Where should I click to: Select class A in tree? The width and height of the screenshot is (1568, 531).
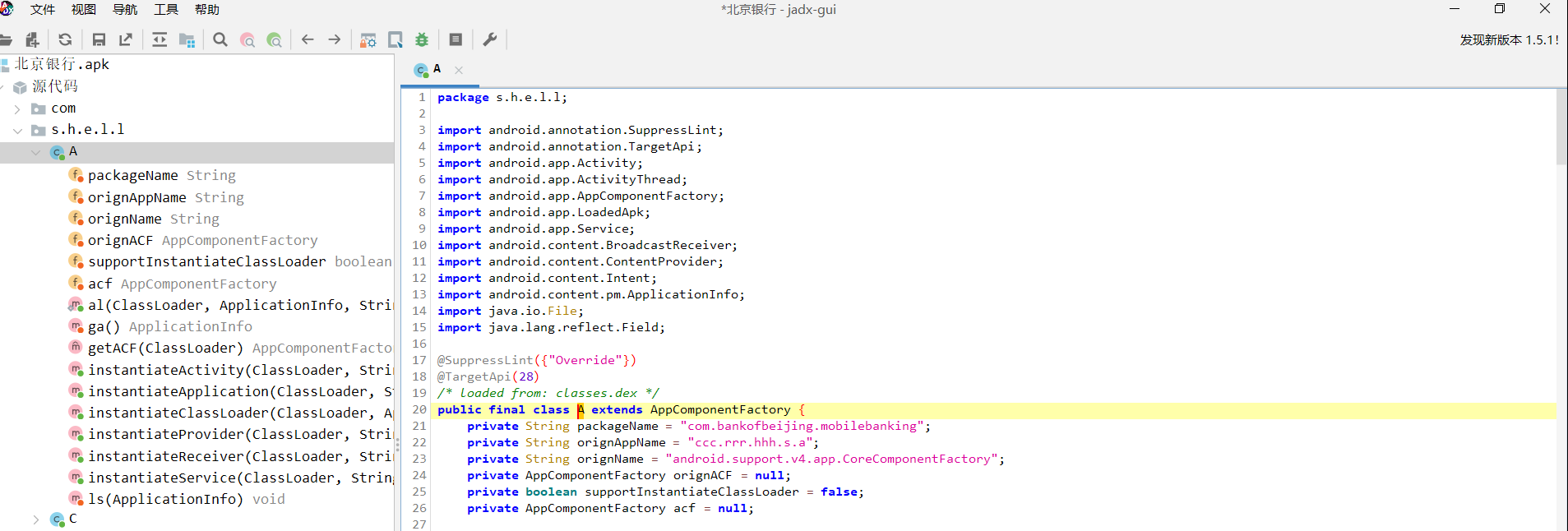(73, 152)
